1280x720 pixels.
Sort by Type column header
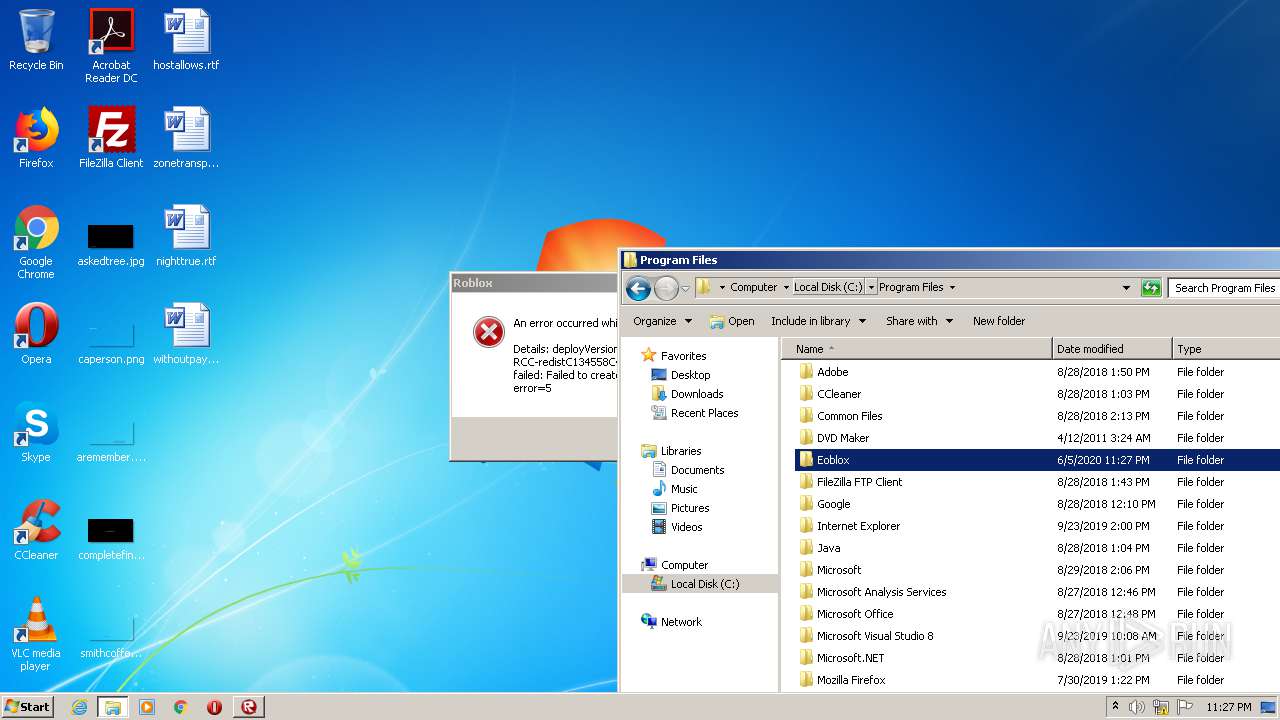pos(1226,349)
